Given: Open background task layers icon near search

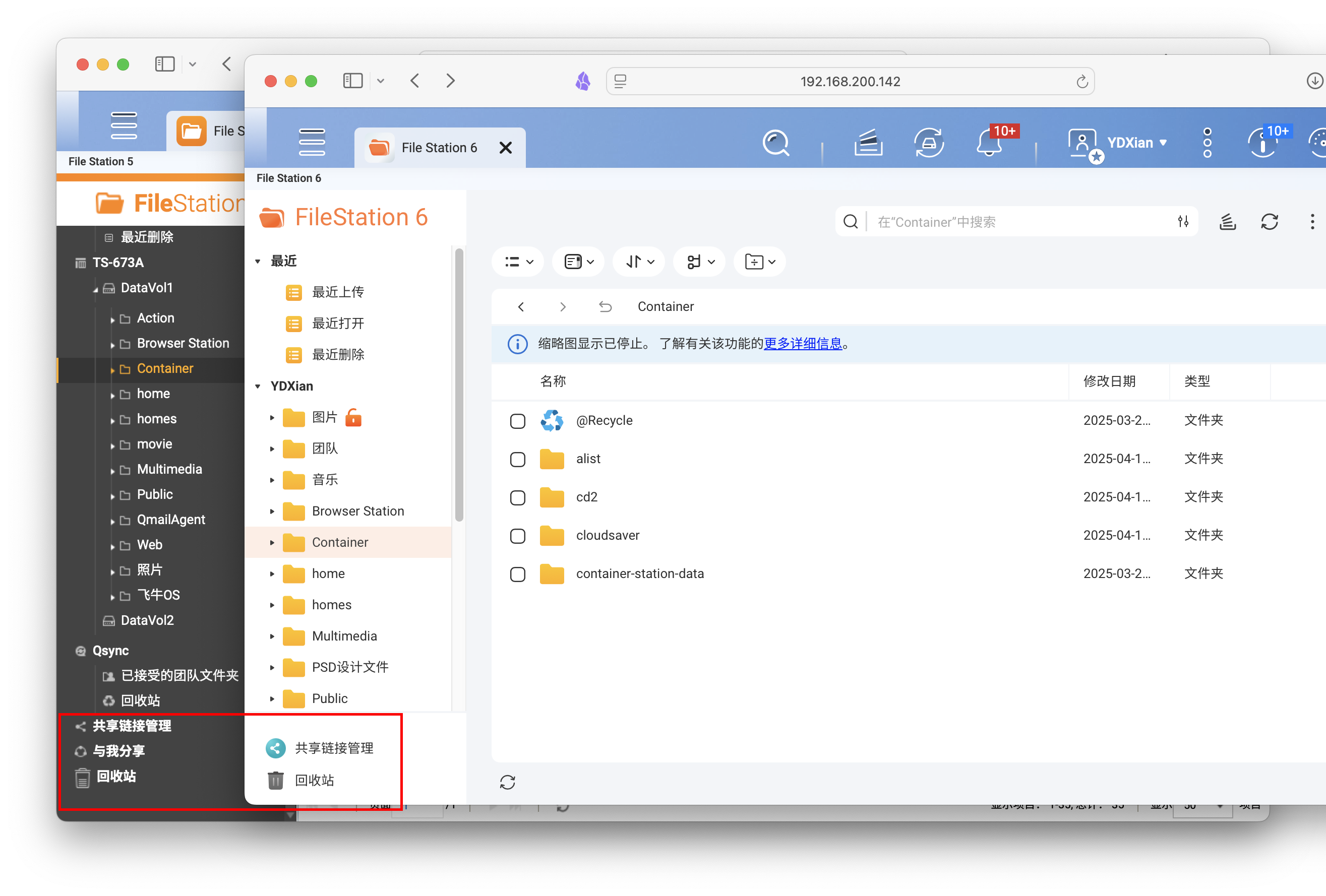Looking at the screenshot, I should (1227, 221).
